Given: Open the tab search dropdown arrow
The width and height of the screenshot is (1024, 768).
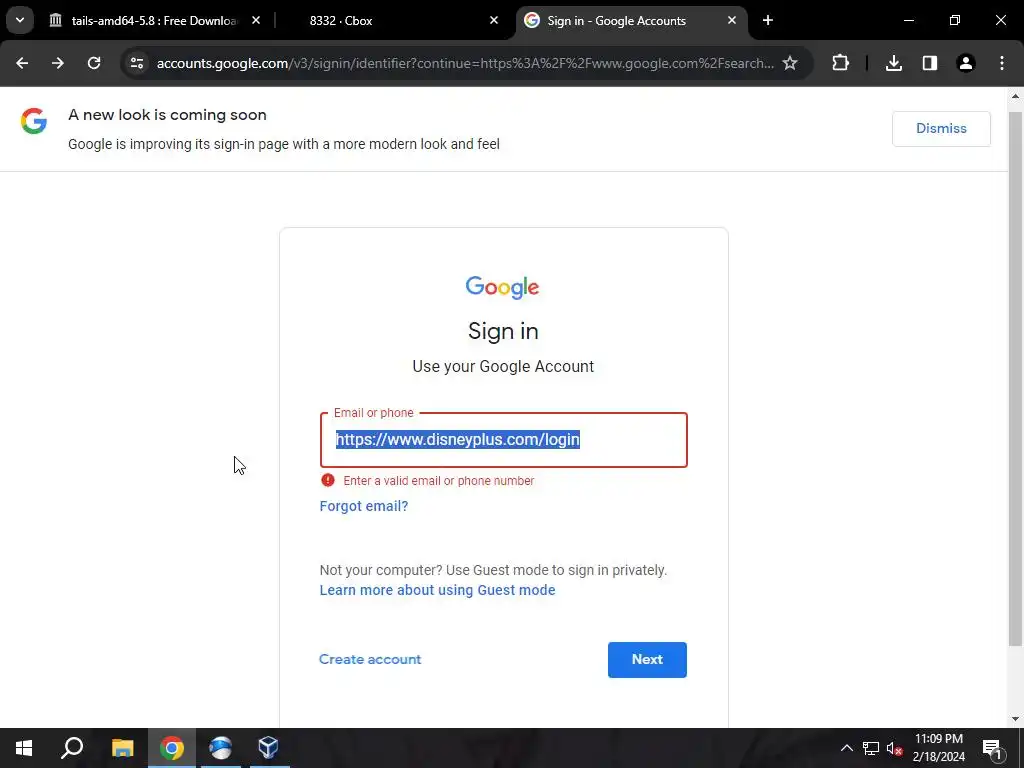Looking at the screenshot, I should pyautogui.click(x=20, y=20).
